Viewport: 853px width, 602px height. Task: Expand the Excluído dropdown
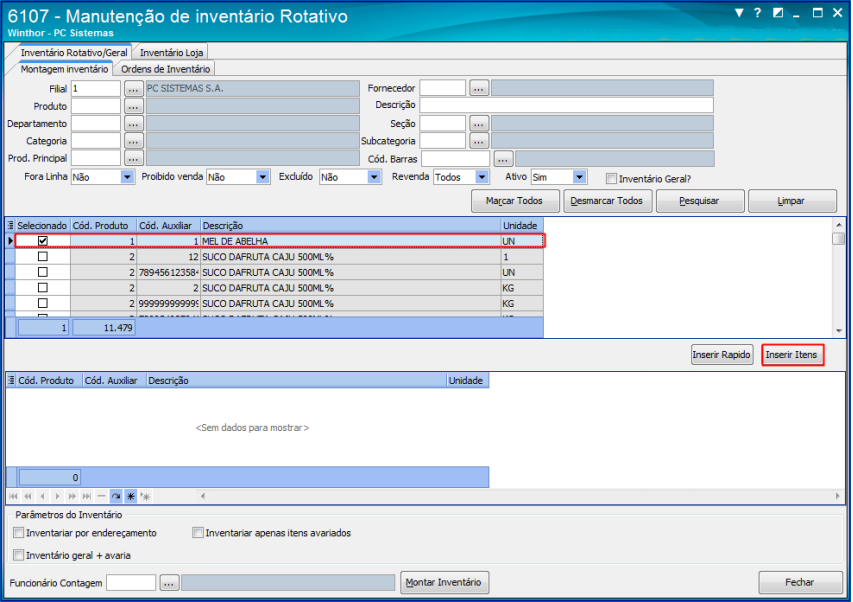[374, 177]
